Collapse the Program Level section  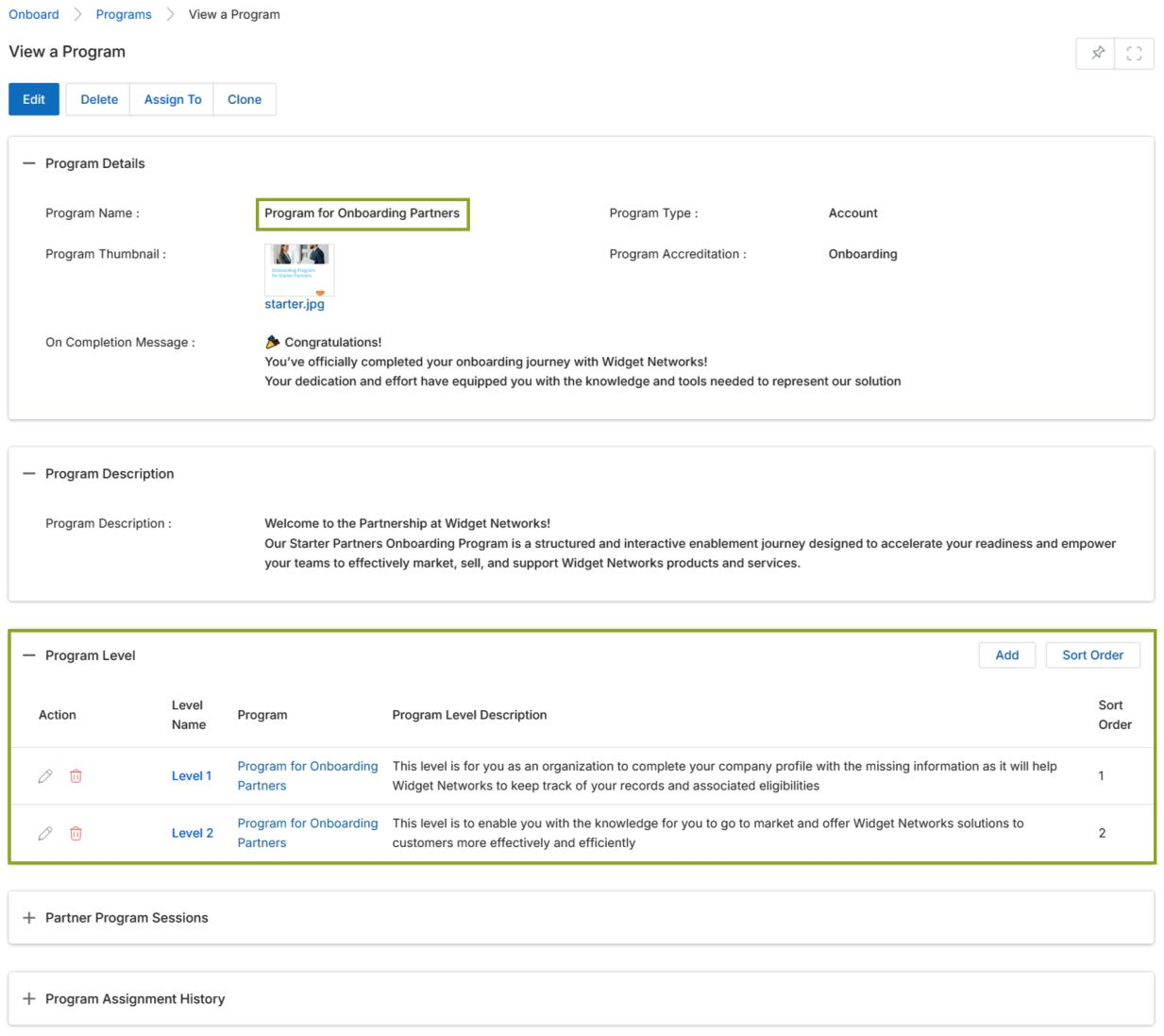28,655
